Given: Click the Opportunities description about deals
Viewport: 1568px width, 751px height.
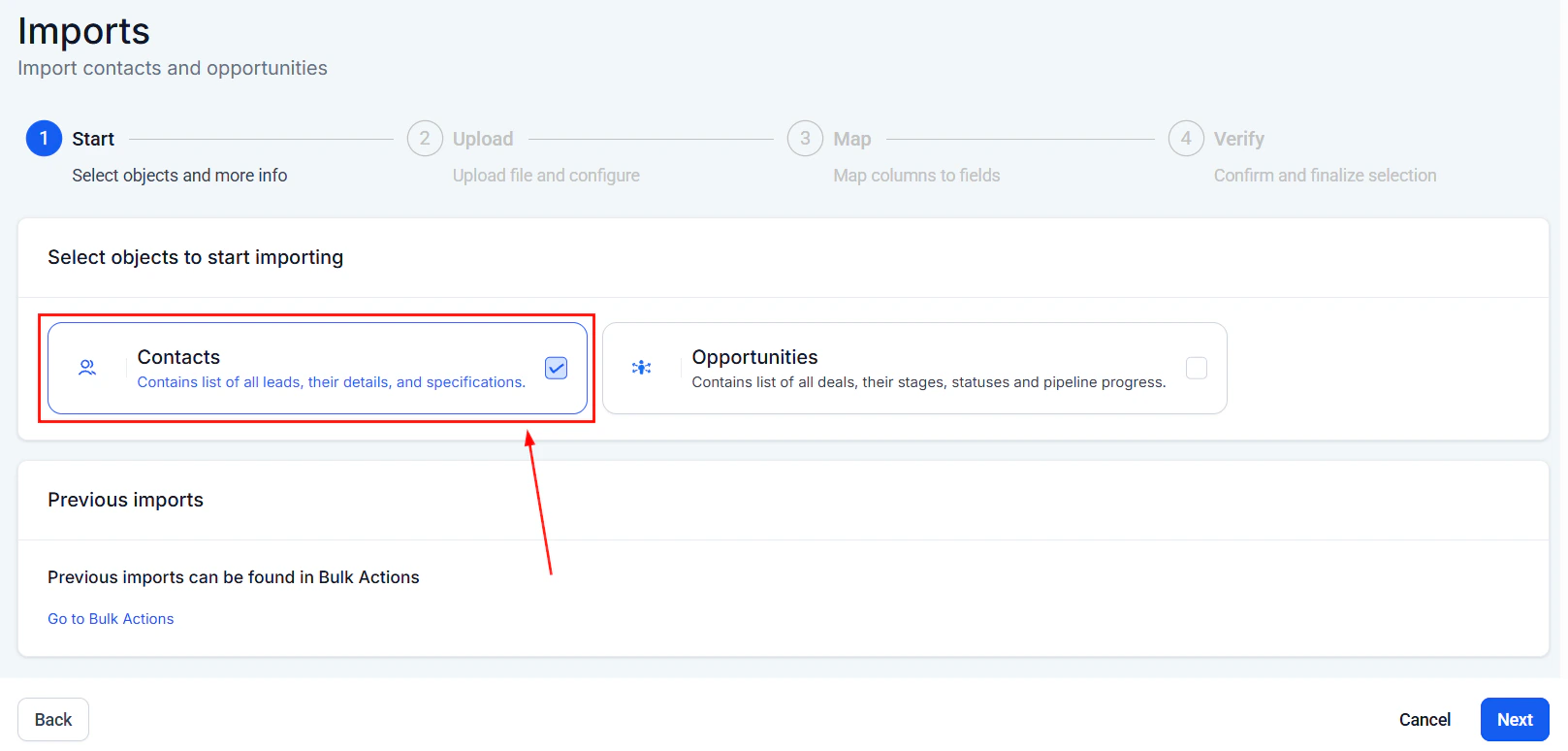Looking at the screenshot, I should pos(929,382).
